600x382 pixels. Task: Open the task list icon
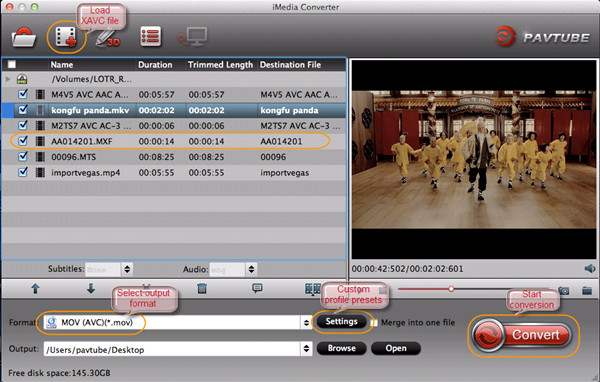(150, 37)
